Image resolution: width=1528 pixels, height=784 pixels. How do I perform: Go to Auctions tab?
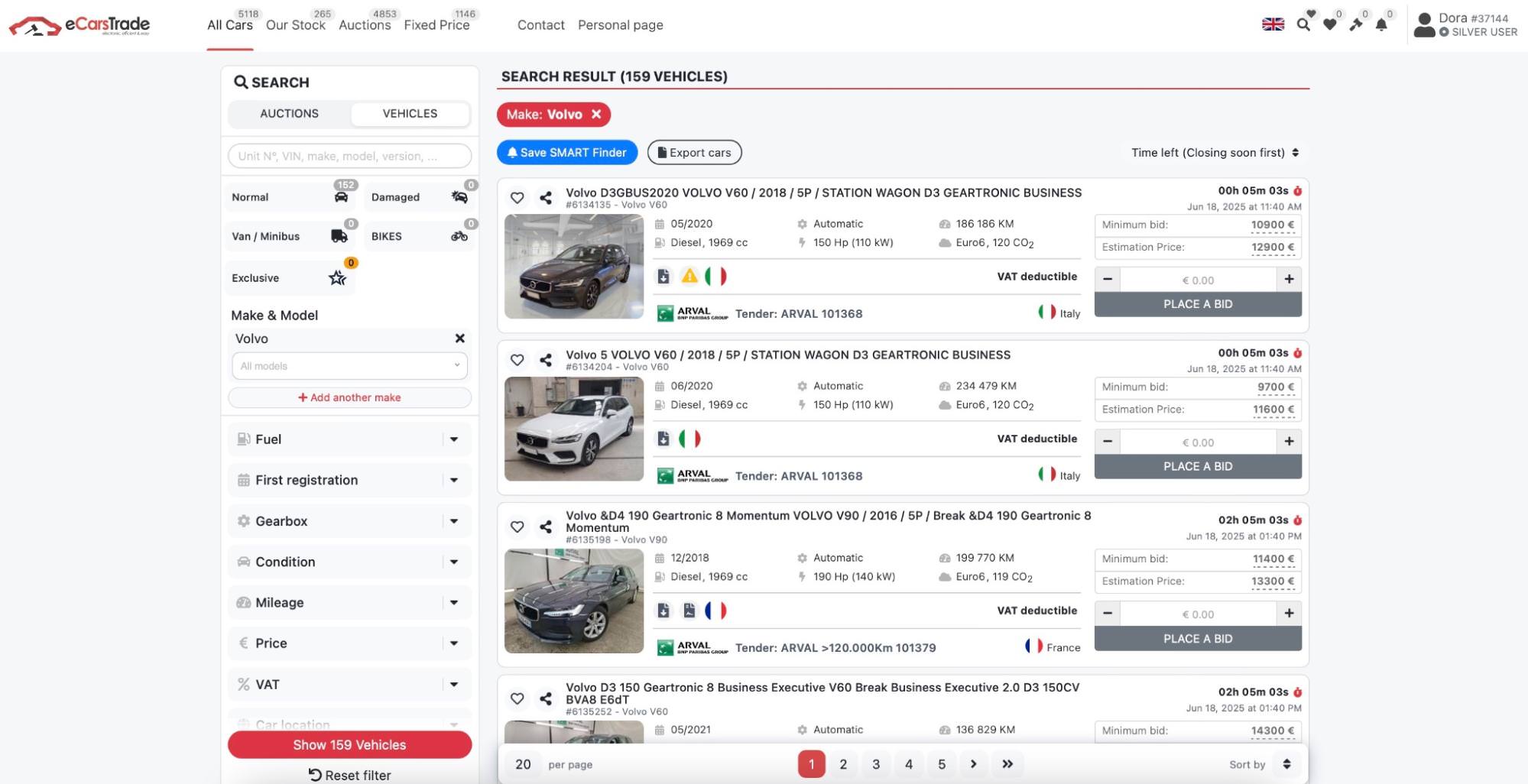[365, 24]
